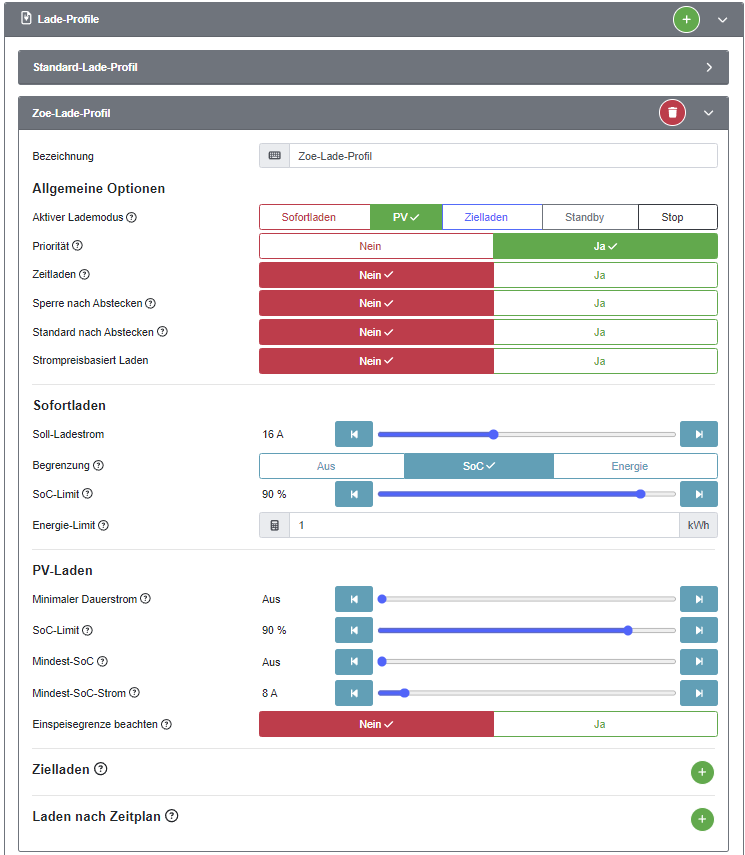745x855 pixels.
Task: Open help for Zeitladen
Action: [84, 274]
